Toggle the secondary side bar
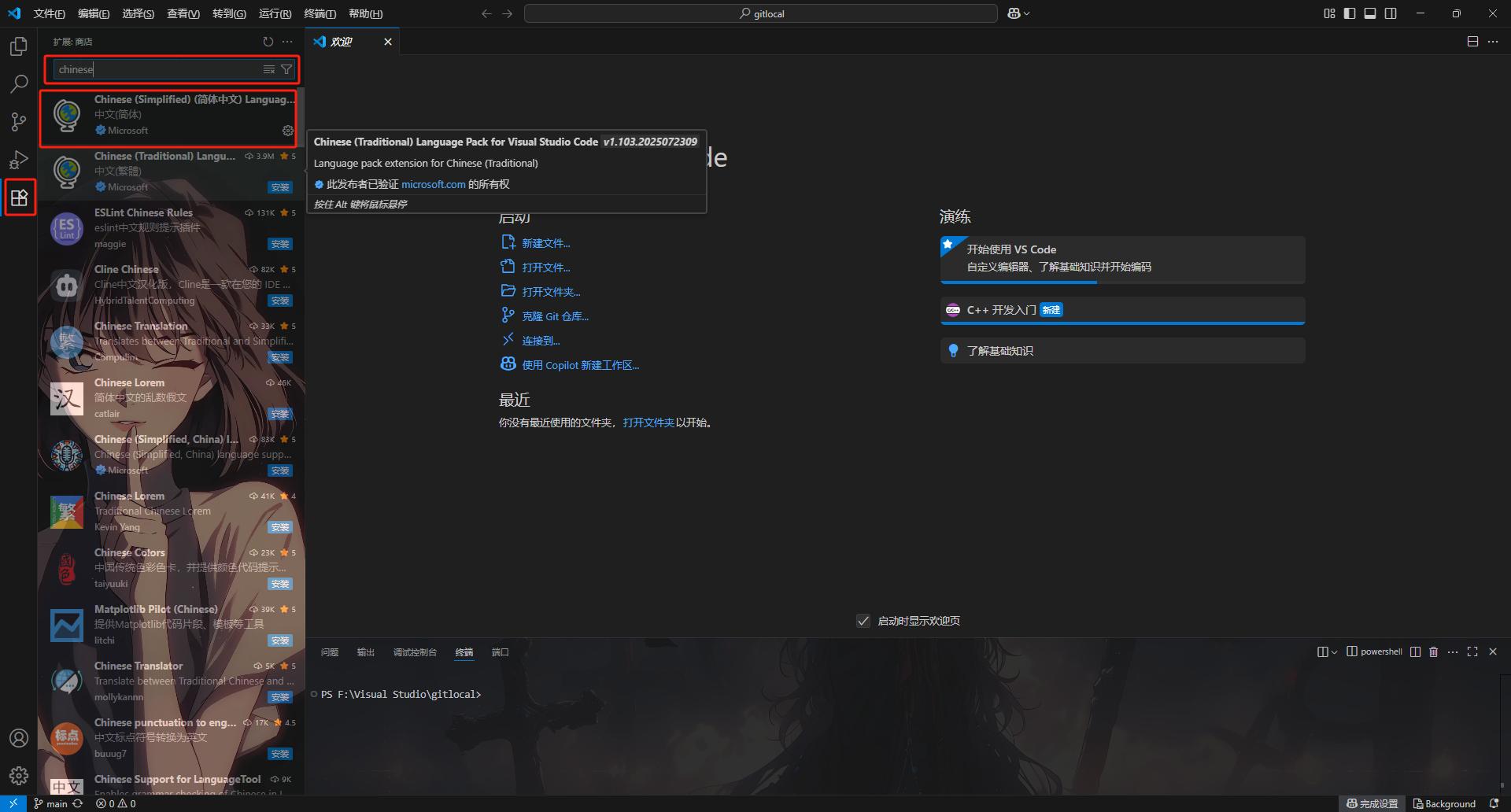Viewport: 1511px width, 812px height. (1391, 13)
